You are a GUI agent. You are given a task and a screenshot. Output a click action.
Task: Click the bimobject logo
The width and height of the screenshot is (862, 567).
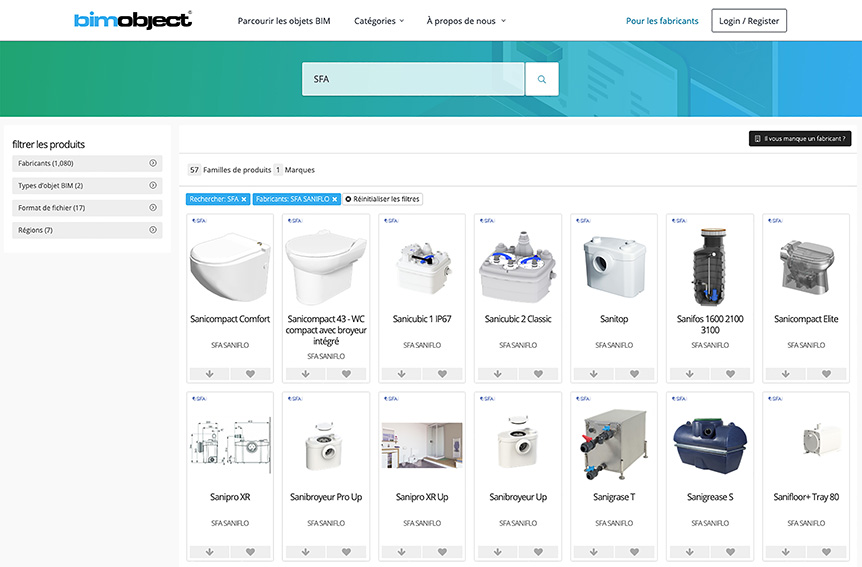click(x=132, y=20)
